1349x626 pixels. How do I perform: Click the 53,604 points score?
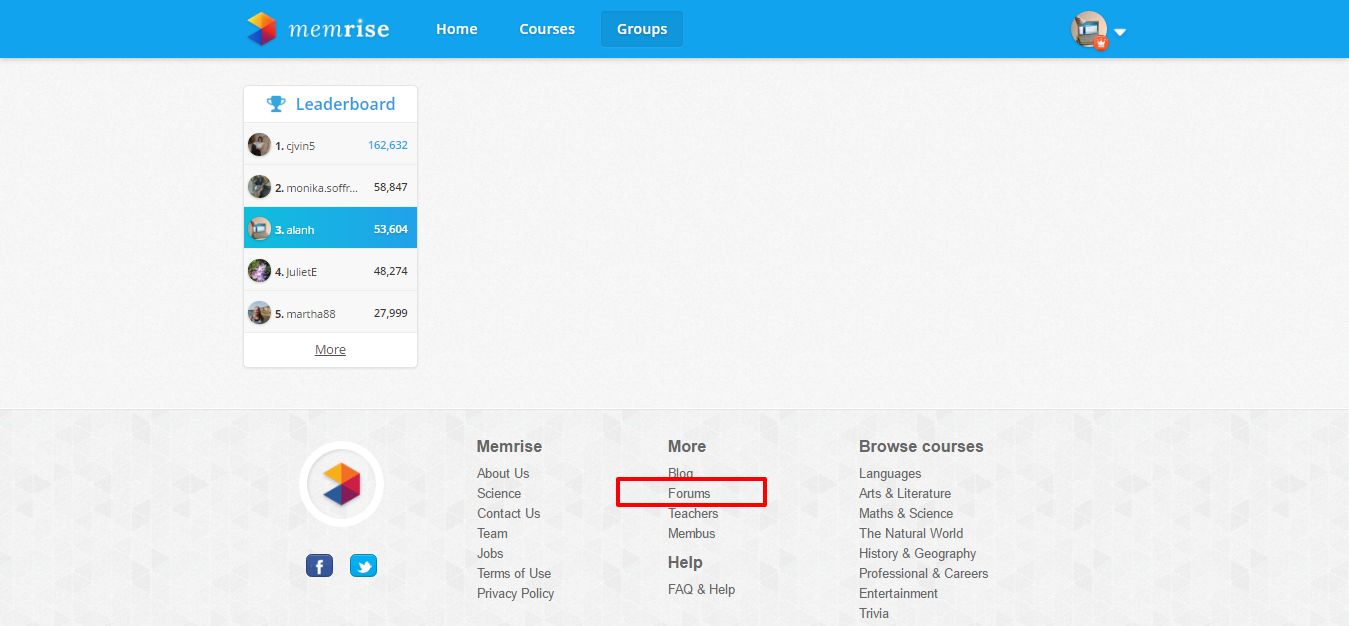coord(390,229)
